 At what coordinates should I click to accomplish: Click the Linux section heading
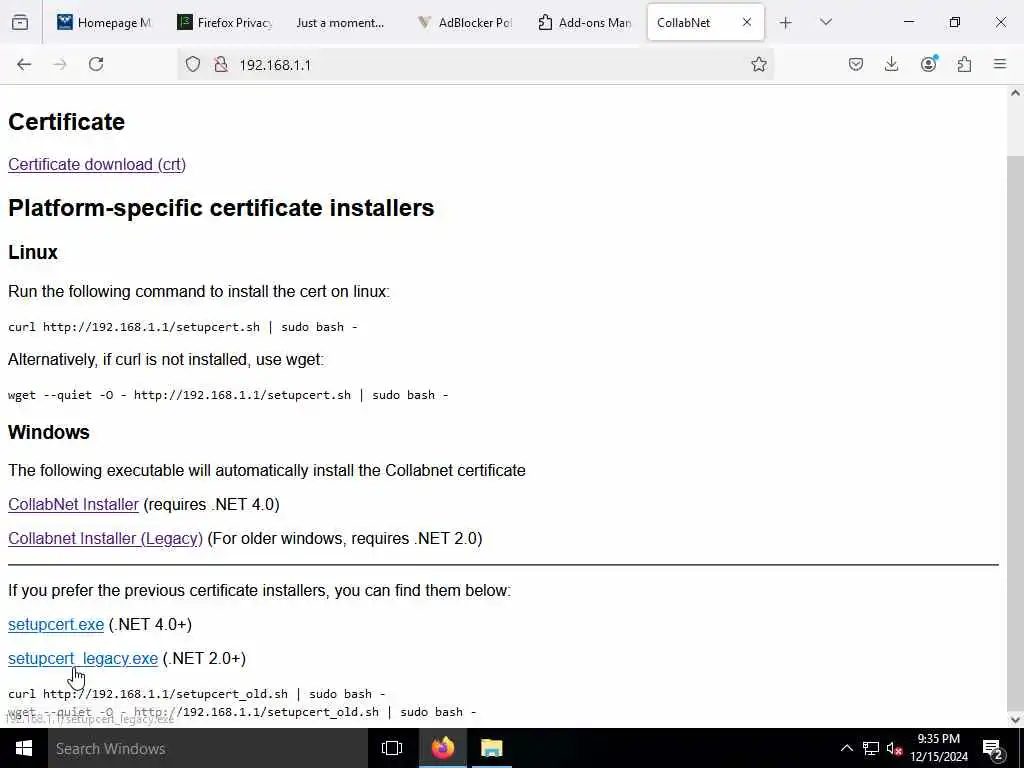tap(33, 252)
